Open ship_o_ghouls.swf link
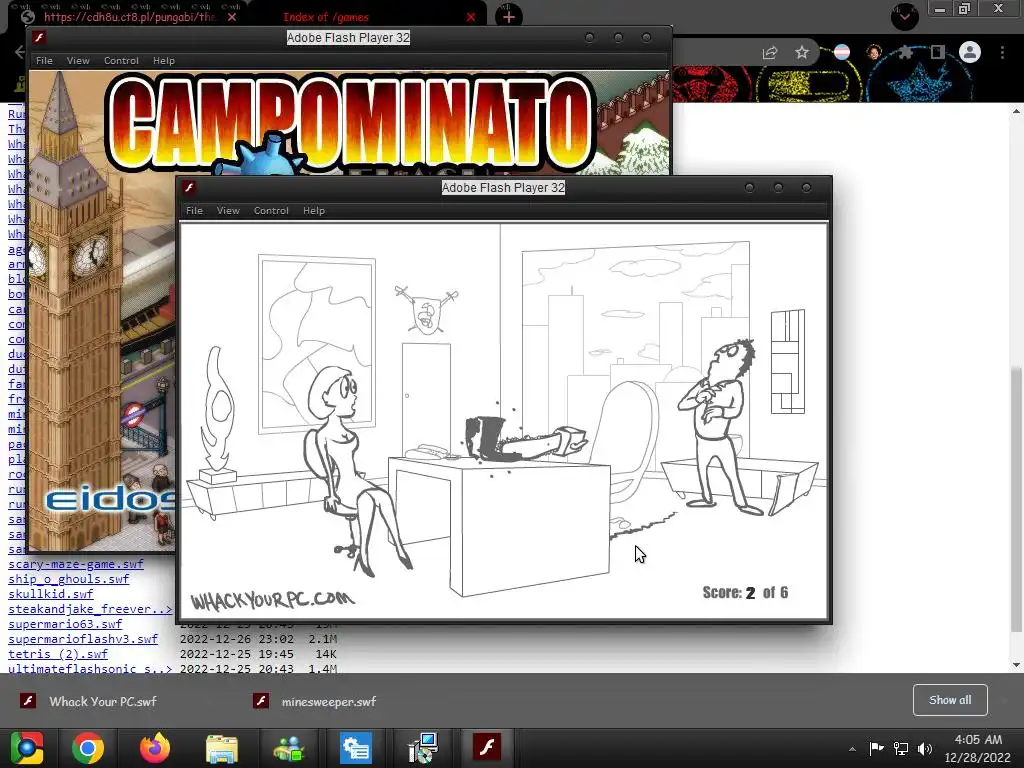1024x768 pixels. (x=69, y=579)
